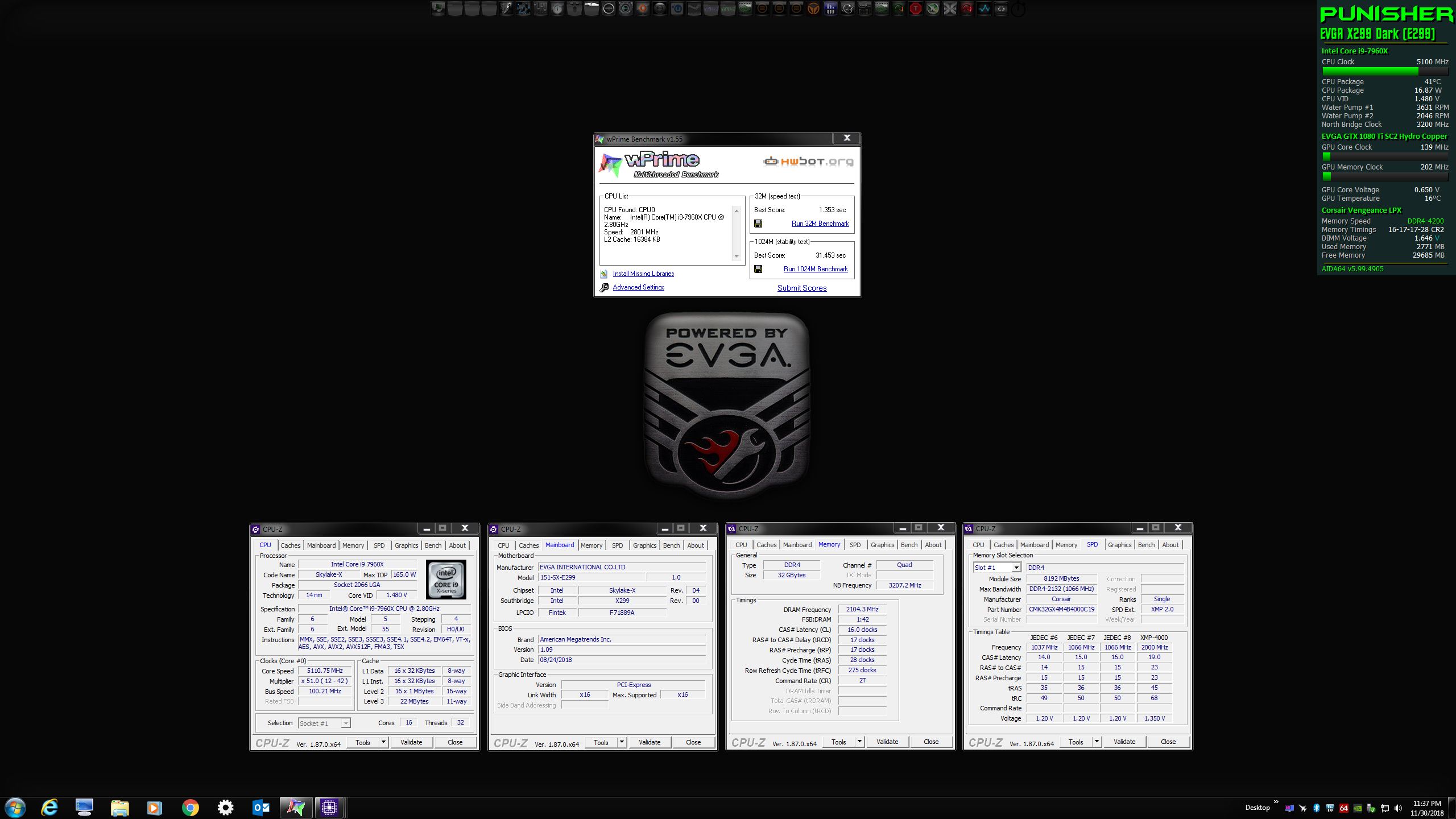Image resolution: width=1456 pixels, height=819 pixels.
Task: Click the down arrow of wPrime CPU list scrollbar
Action: pyautogui.click(x=737, y=257)
